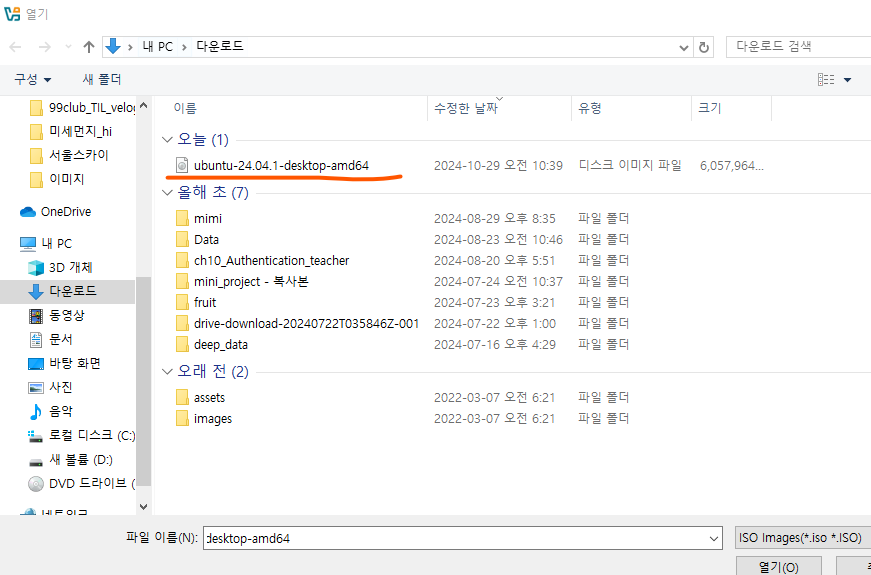The image size is (871, 575).
Task: Open 로컬 디스크 (C:) drive
Action: tap(82, 436)
